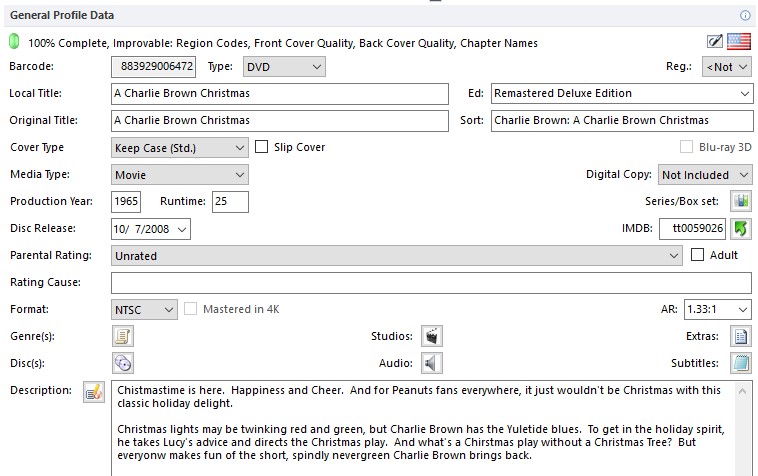Open the Genre(s) editor icon
Viewport: 758px width, 476px height.
click(x=123, y=336)
